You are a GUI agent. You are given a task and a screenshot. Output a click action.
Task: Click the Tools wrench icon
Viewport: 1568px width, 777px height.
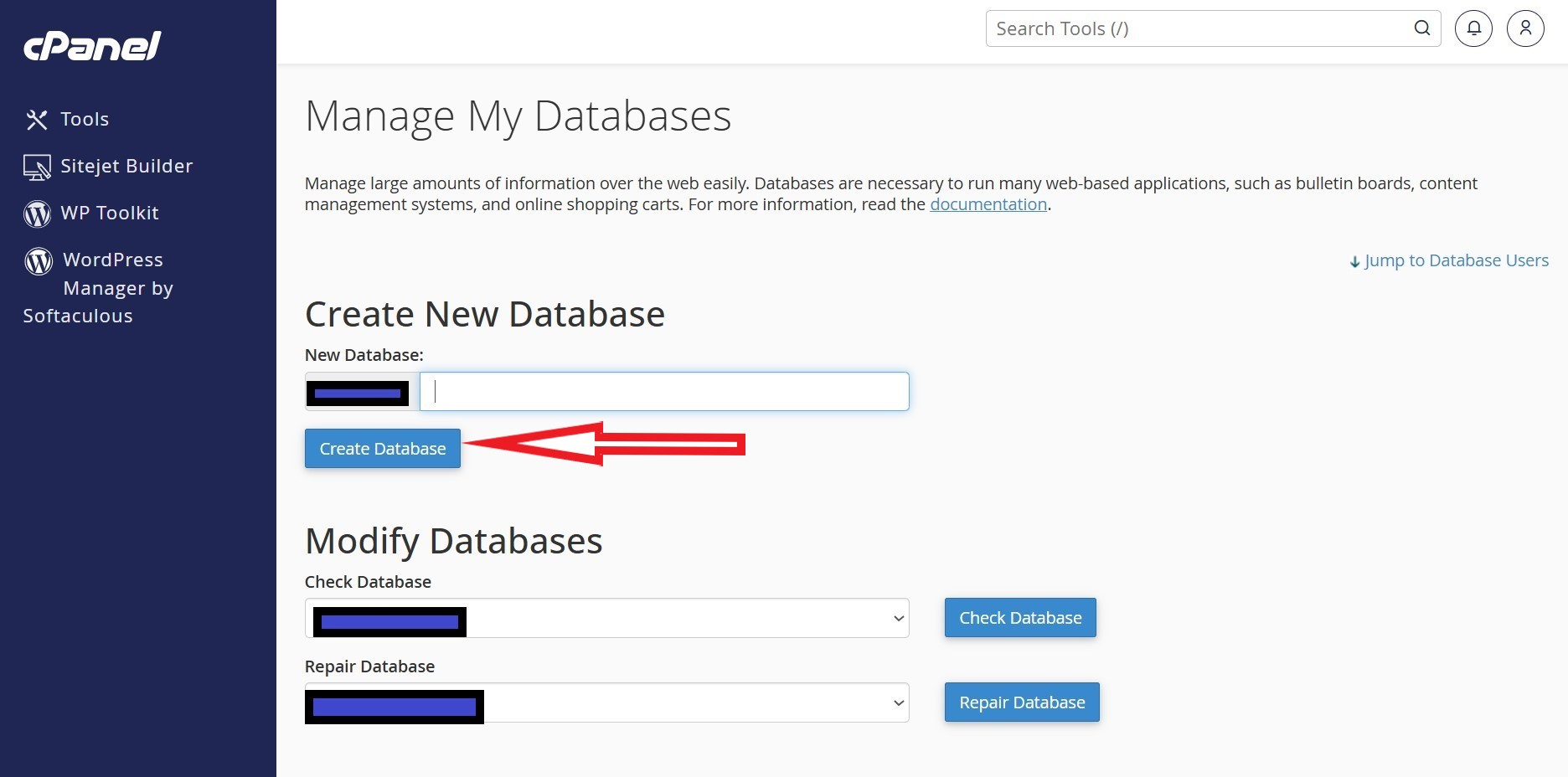[37, 120]
